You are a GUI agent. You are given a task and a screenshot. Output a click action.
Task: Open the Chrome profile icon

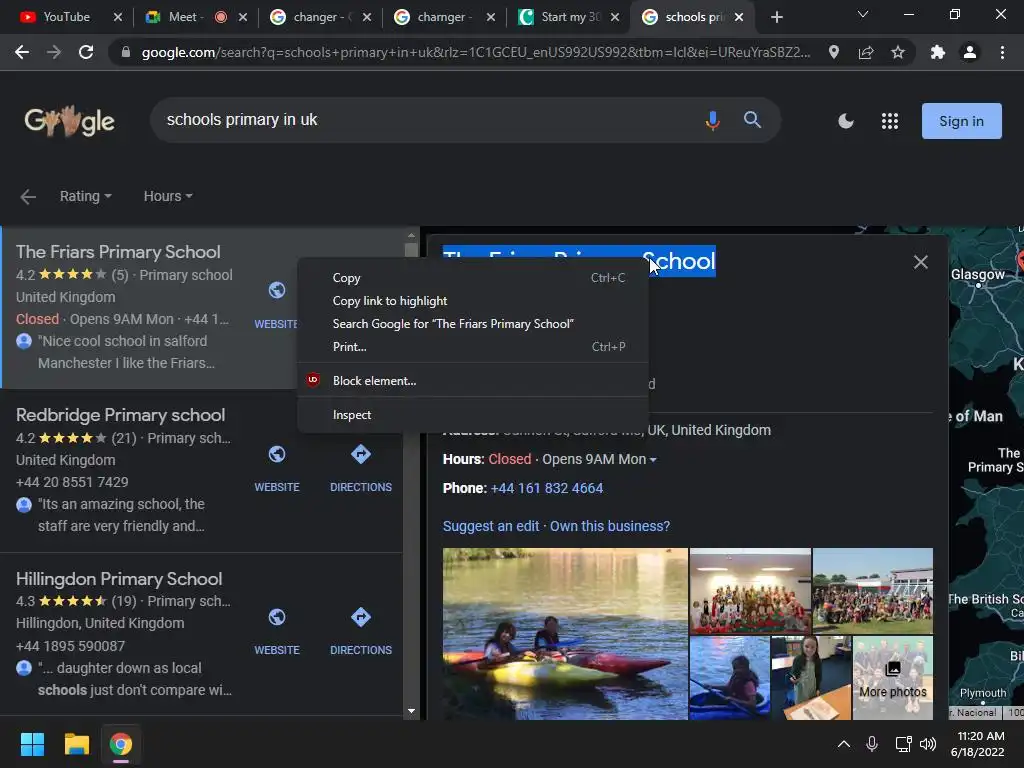coord(970,52)
